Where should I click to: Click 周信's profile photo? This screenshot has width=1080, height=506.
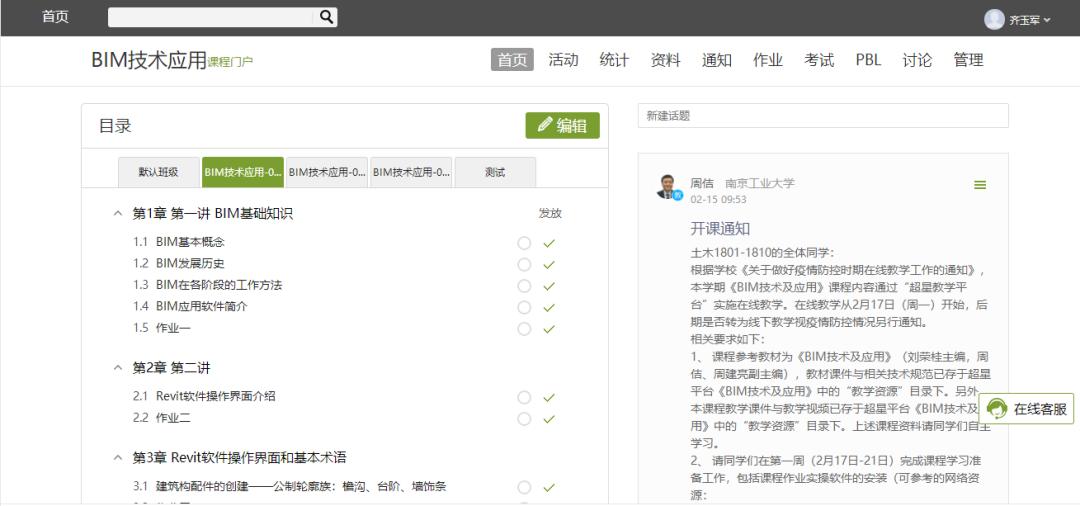pos(667,187)
